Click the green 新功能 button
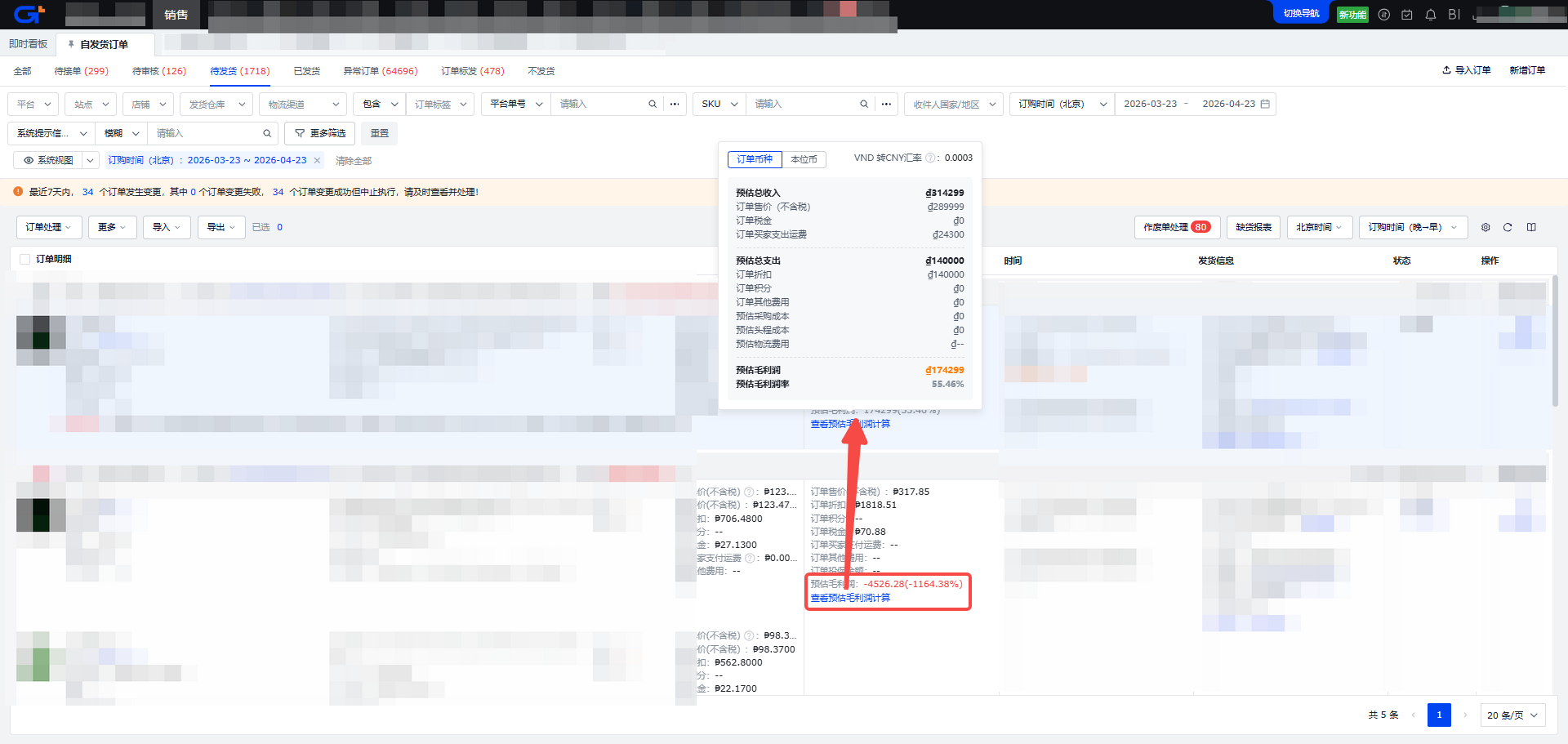 click(x=1352, y=15)
